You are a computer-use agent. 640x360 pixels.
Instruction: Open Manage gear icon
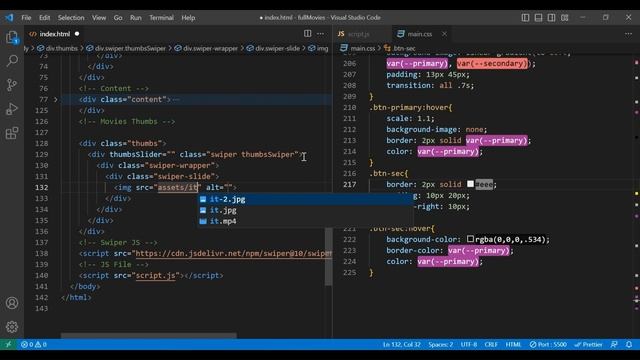pos(12,327)
